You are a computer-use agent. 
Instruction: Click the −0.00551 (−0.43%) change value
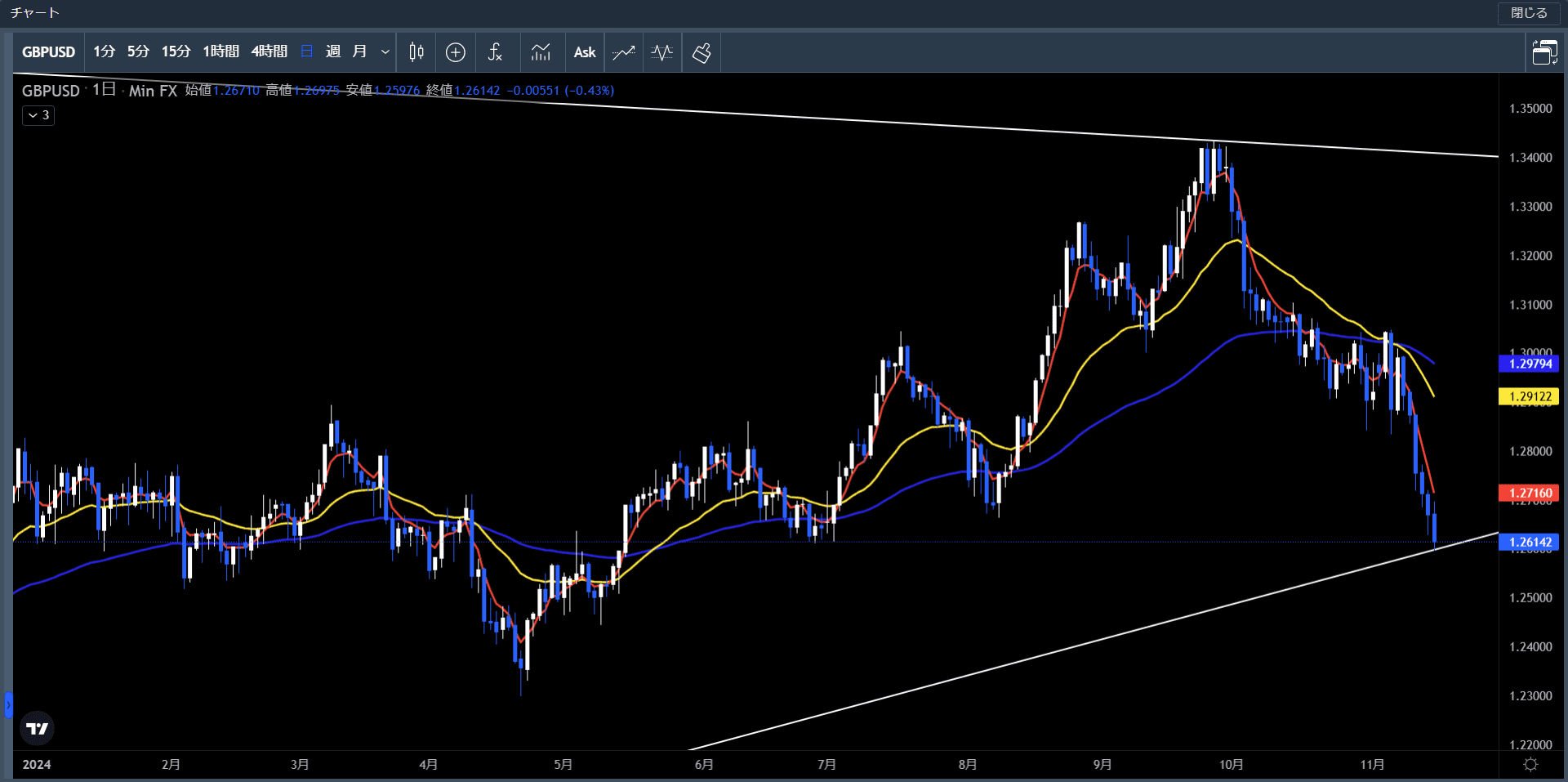[560, 91]
